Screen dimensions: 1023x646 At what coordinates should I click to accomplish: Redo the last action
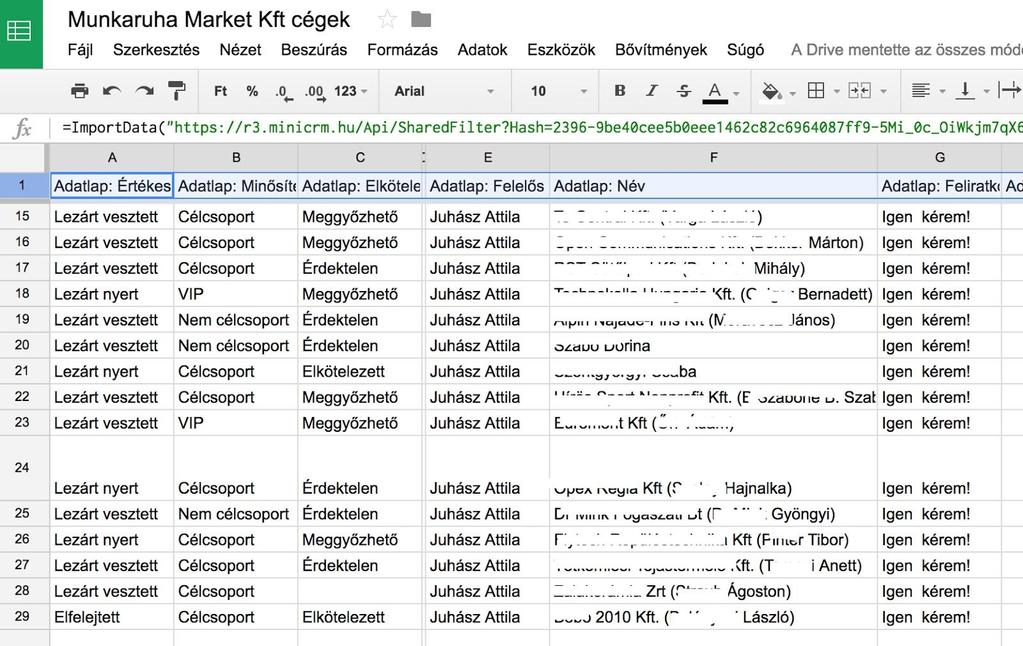[x=145, y=91]
